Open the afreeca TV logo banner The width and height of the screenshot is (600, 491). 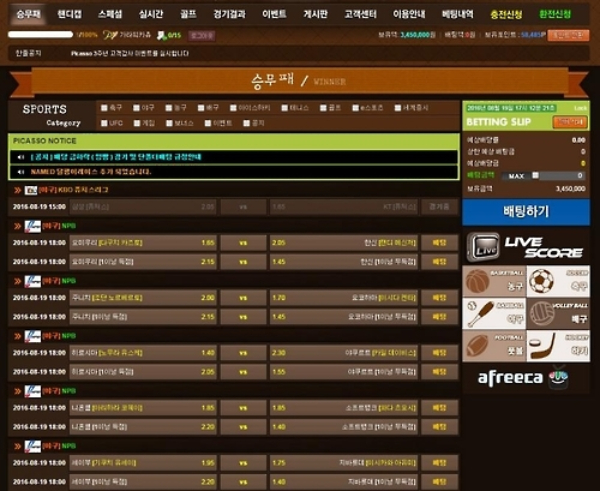(526, 378)
